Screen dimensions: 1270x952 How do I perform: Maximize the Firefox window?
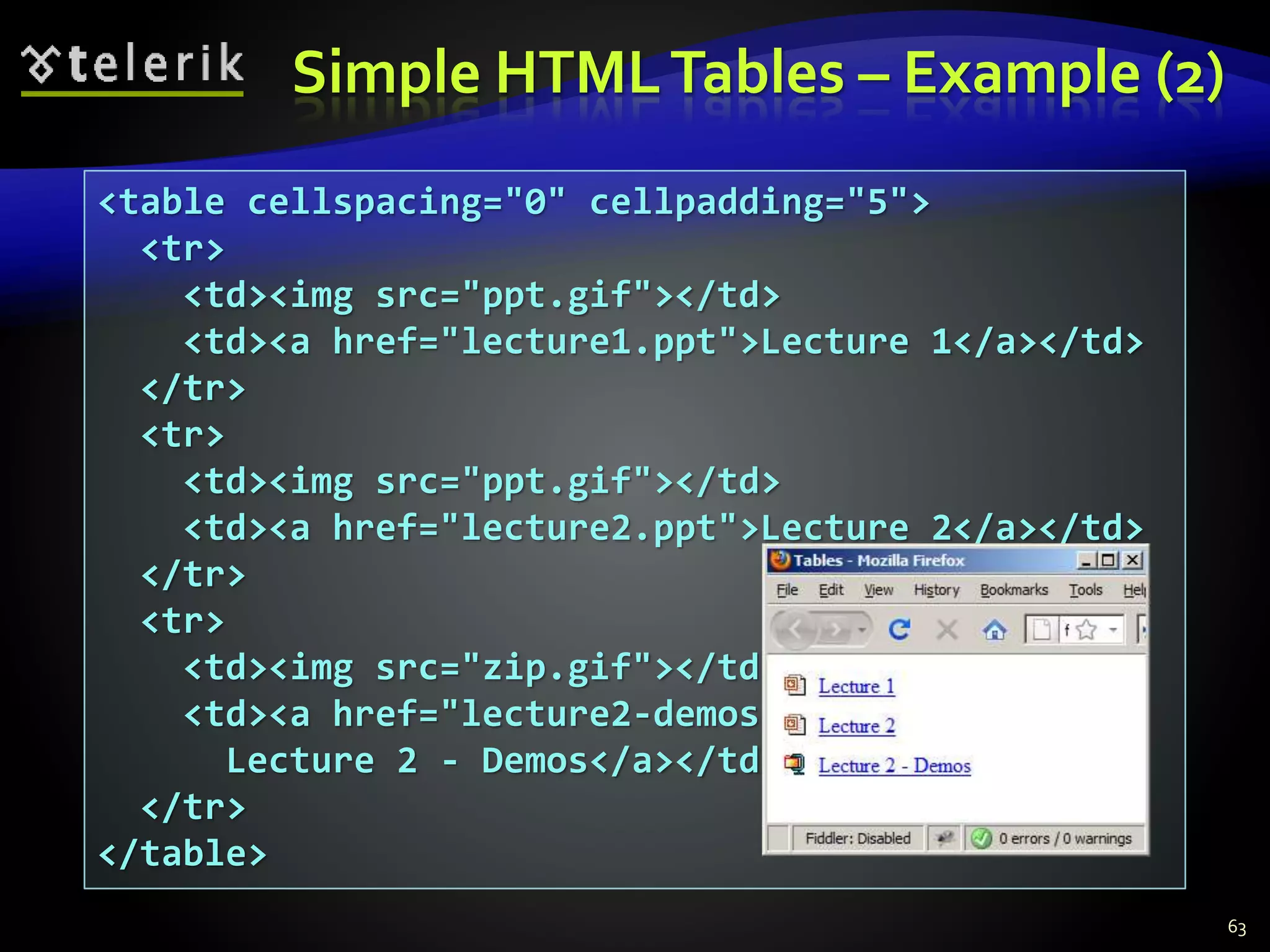pyautogui.click(x=1108, y=560)
